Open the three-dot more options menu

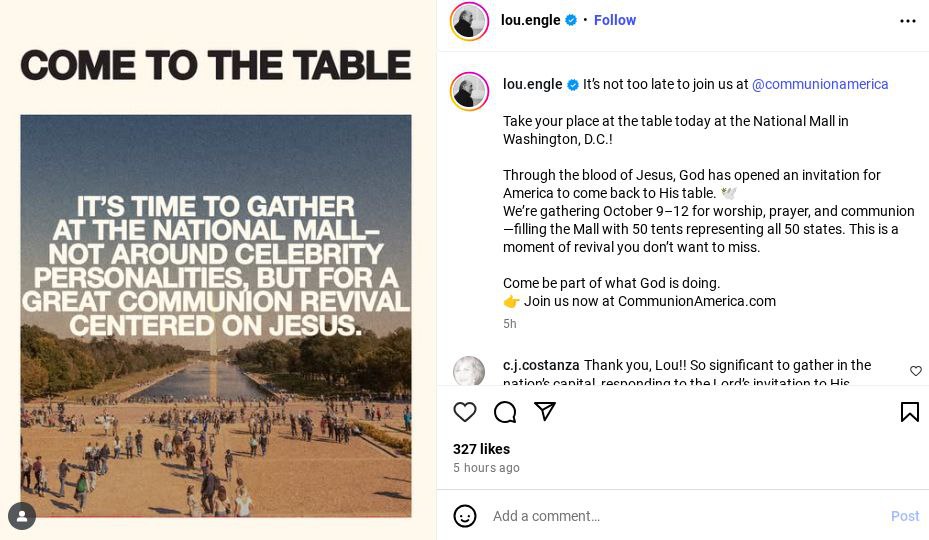click(907, 21)
